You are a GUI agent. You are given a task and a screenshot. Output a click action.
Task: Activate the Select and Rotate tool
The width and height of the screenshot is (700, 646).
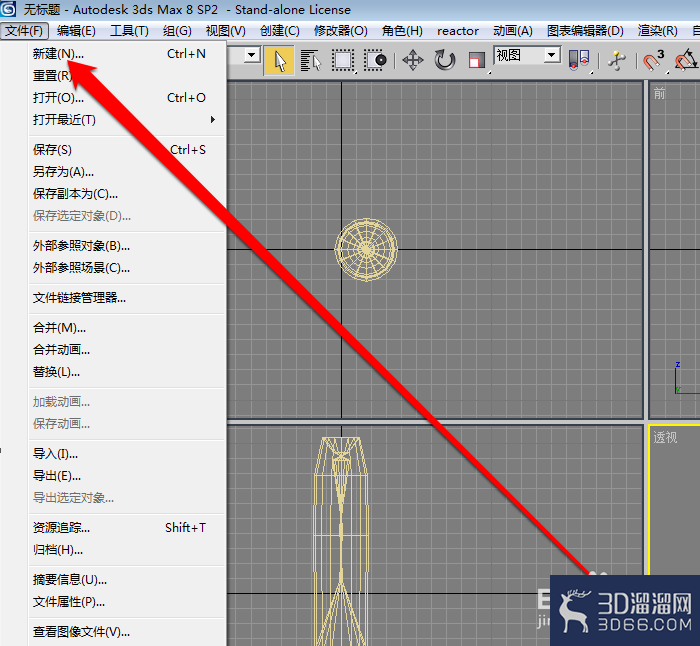click(x=445, y=60)
